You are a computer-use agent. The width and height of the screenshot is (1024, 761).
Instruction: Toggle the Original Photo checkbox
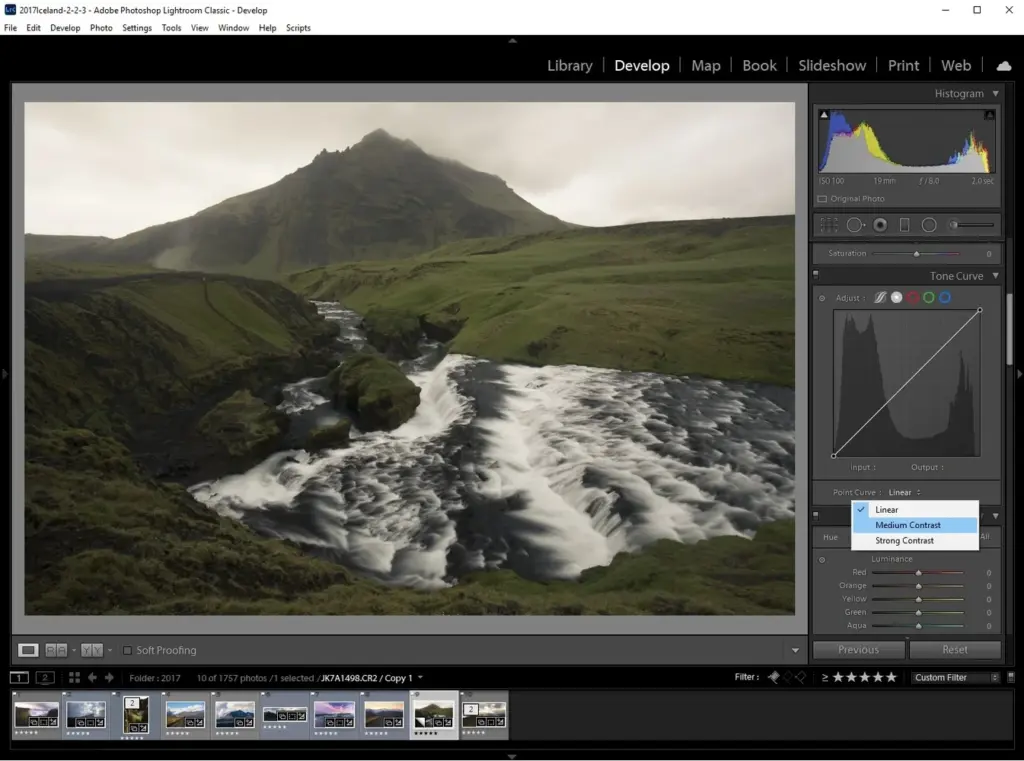coord(822,199)
